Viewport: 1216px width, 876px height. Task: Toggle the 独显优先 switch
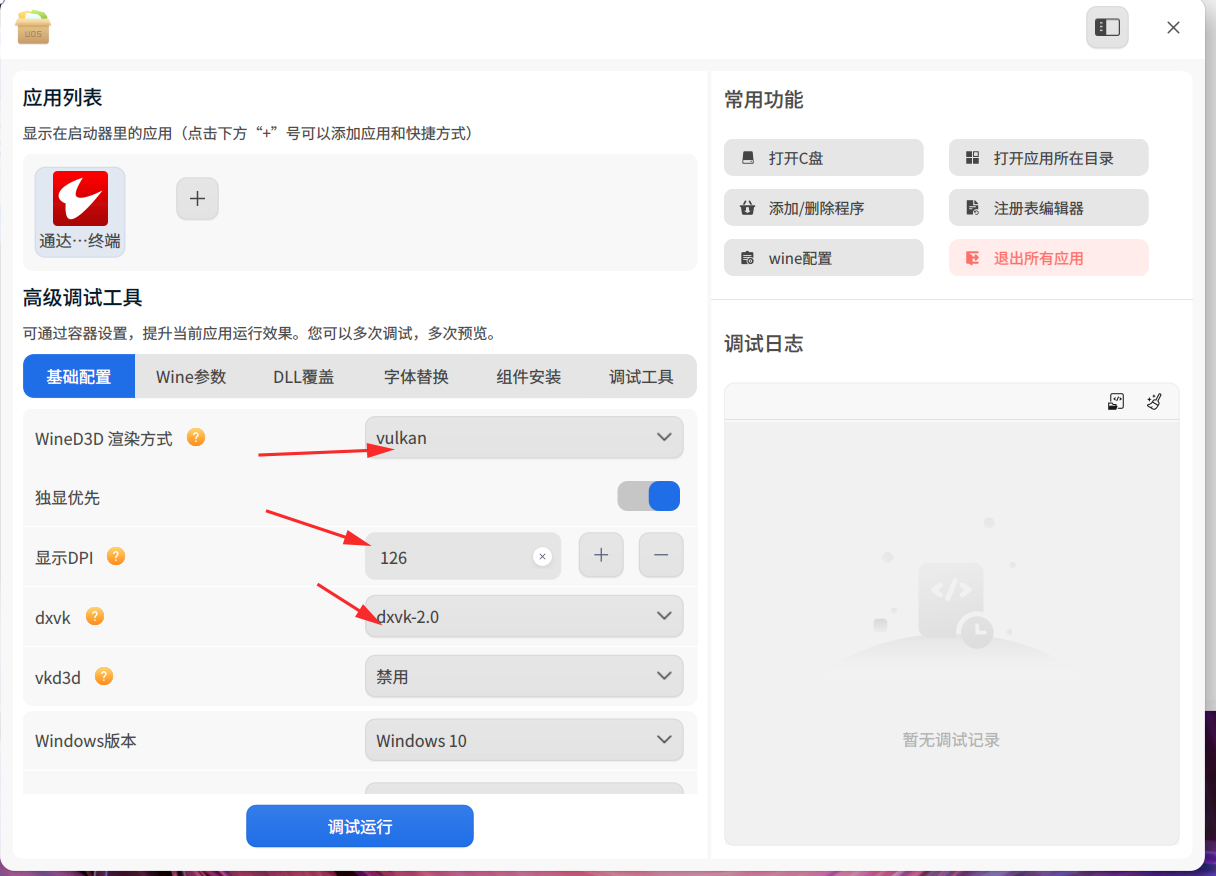(x=649, y=496)
